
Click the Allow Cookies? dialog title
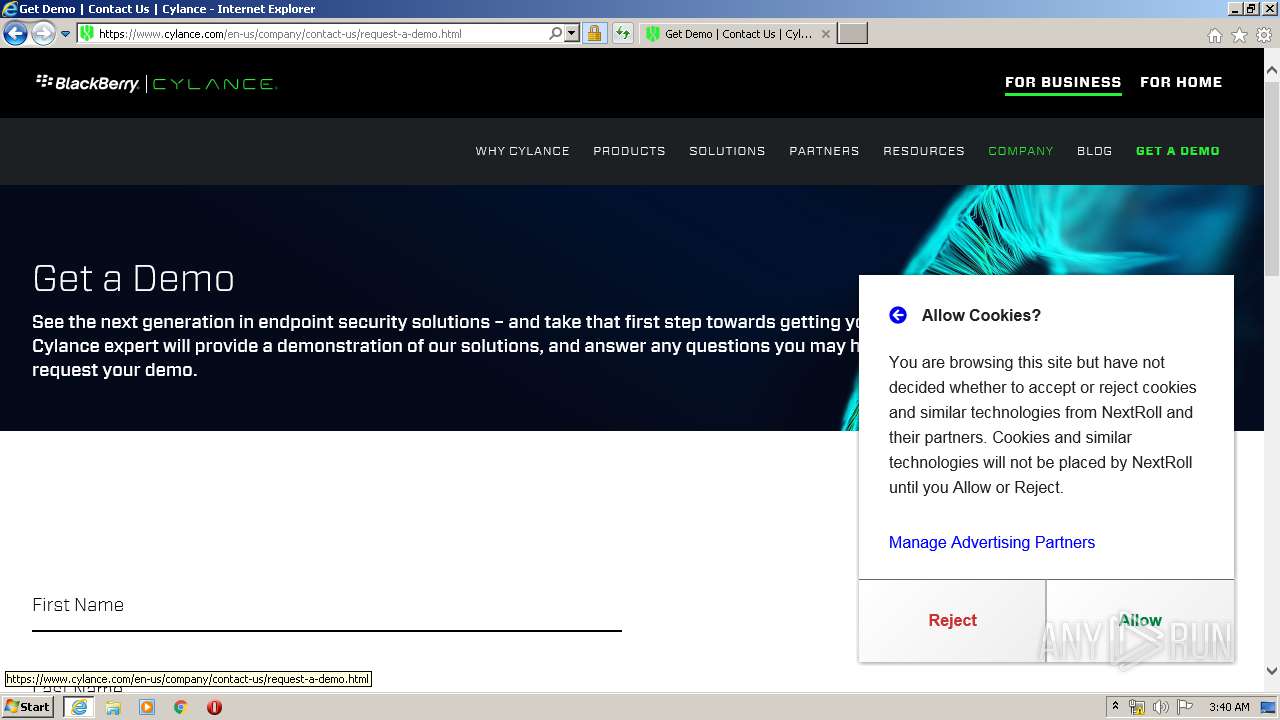[981, 315]
